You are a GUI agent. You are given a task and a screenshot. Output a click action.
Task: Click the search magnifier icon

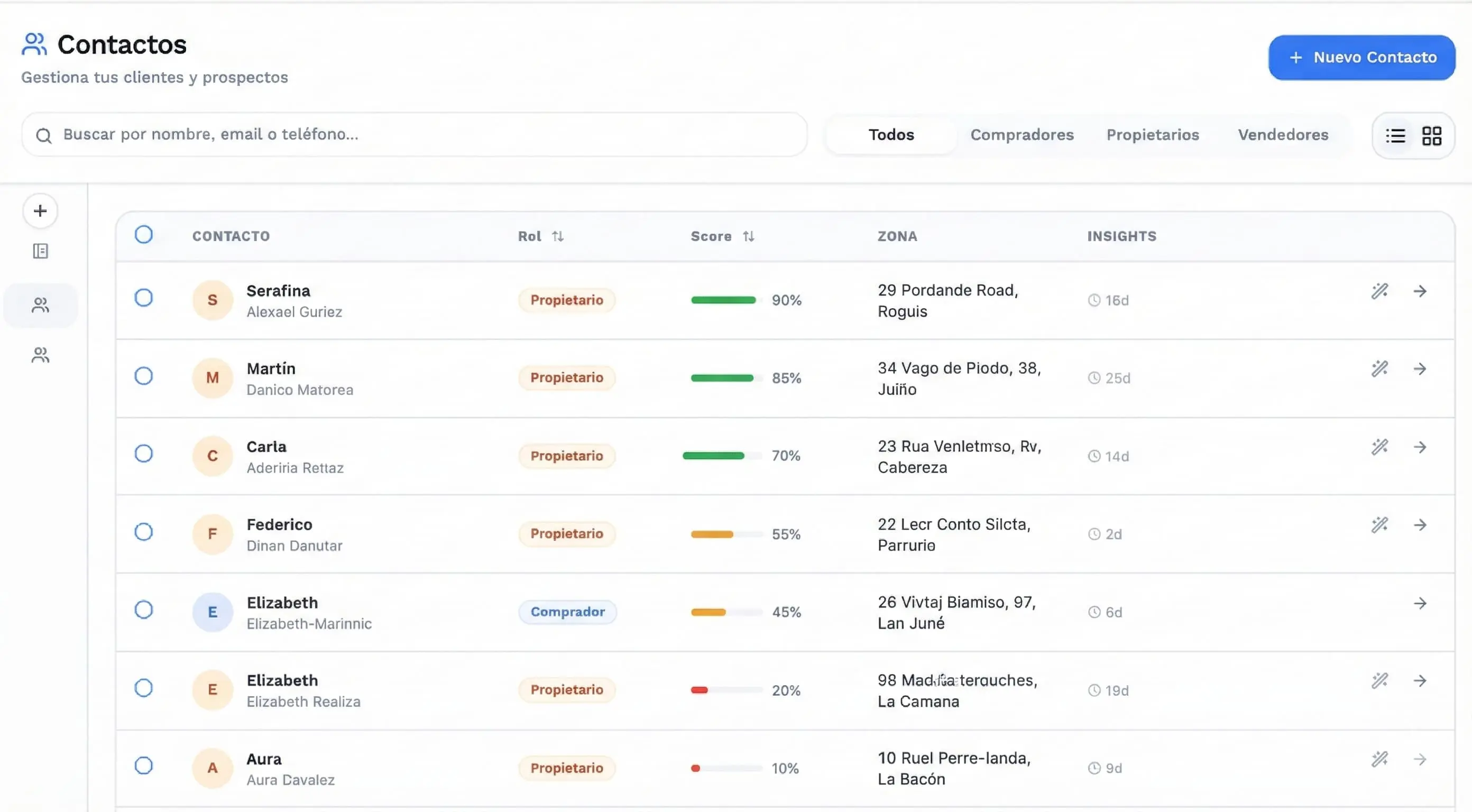point(43,135)
